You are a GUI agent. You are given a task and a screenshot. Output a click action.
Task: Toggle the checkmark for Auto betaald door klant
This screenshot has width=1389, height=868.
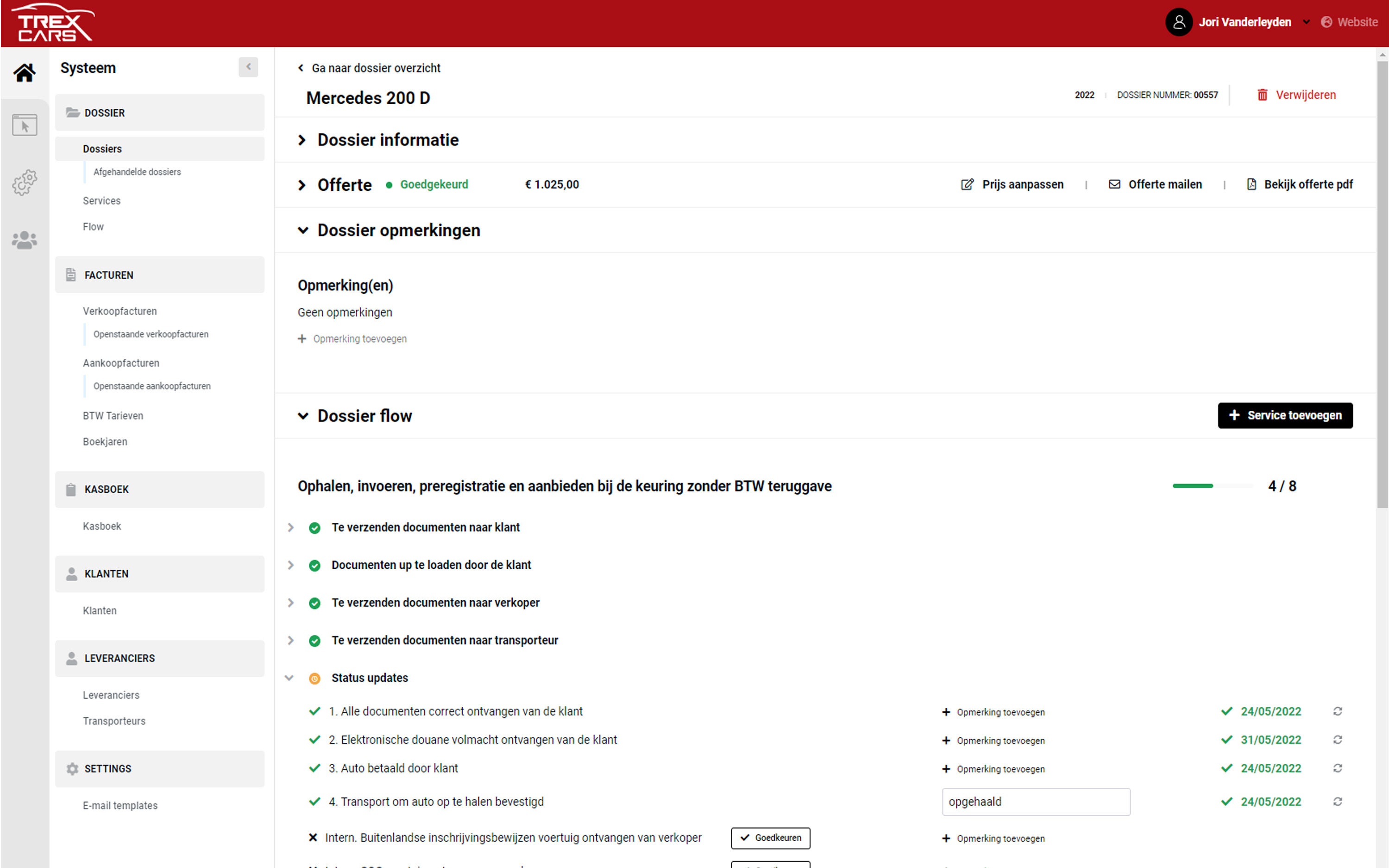tap(314, 768)
